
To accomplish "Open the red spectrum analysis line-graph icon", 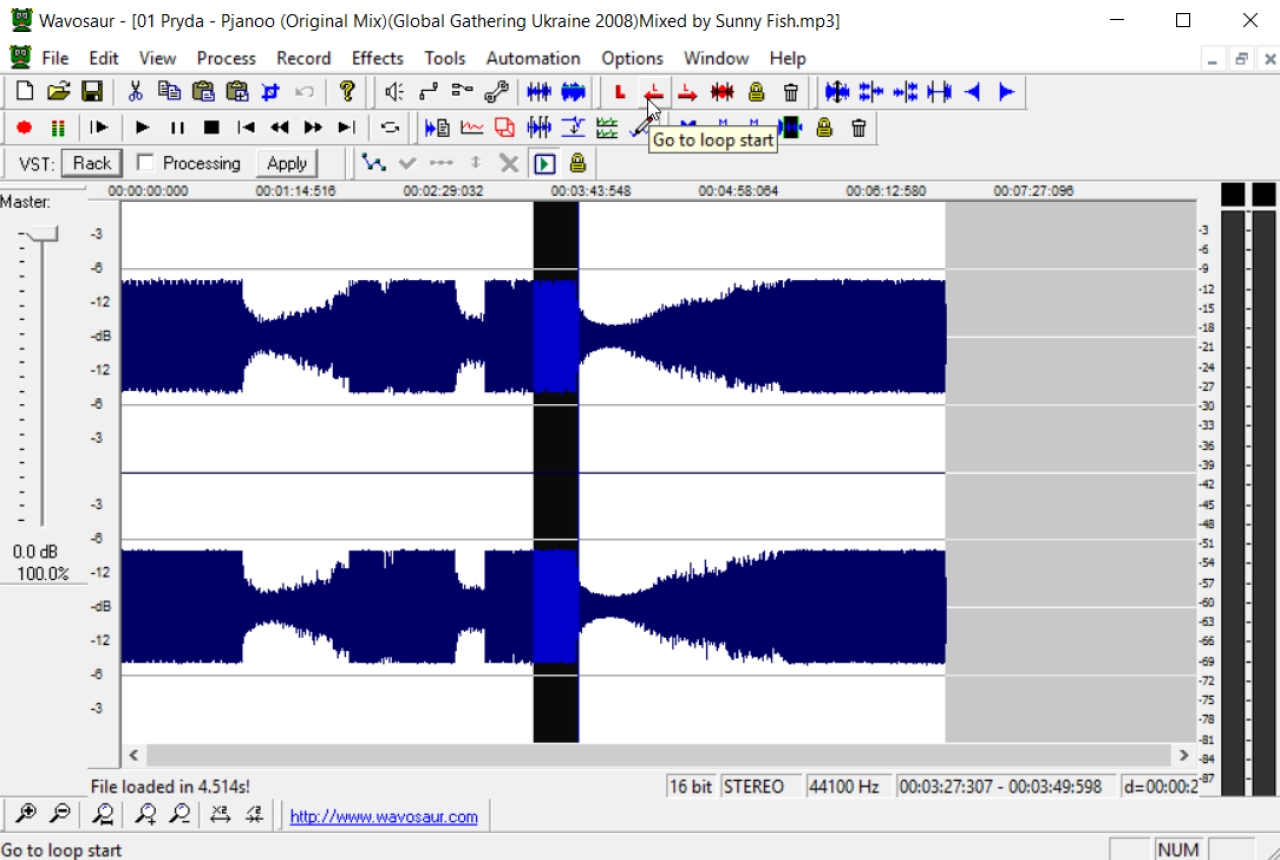I will coord(472,127).
